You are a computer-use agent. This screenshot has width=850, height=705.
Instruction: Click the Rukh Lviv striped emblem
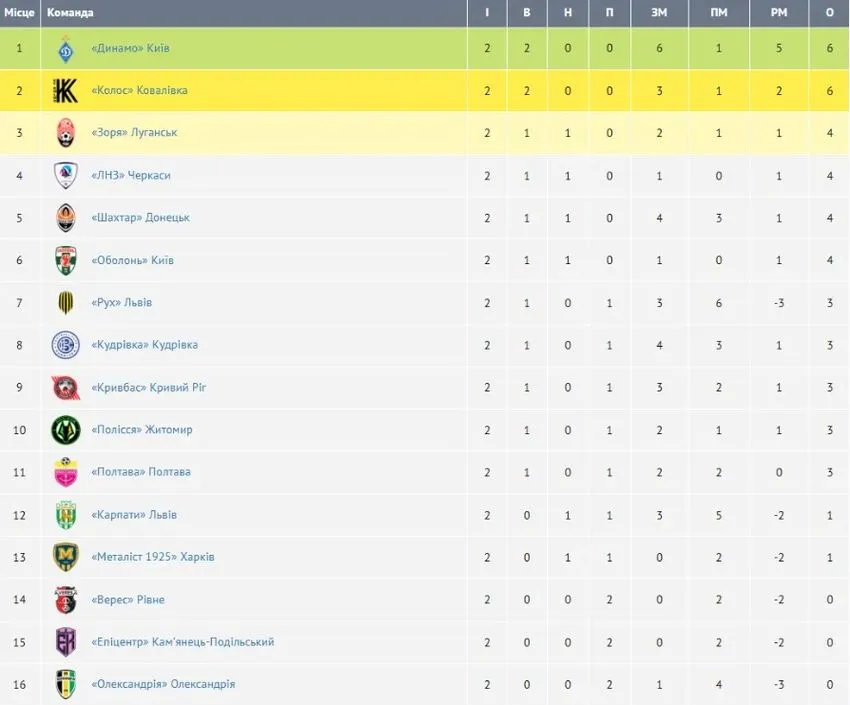(66, 302)
